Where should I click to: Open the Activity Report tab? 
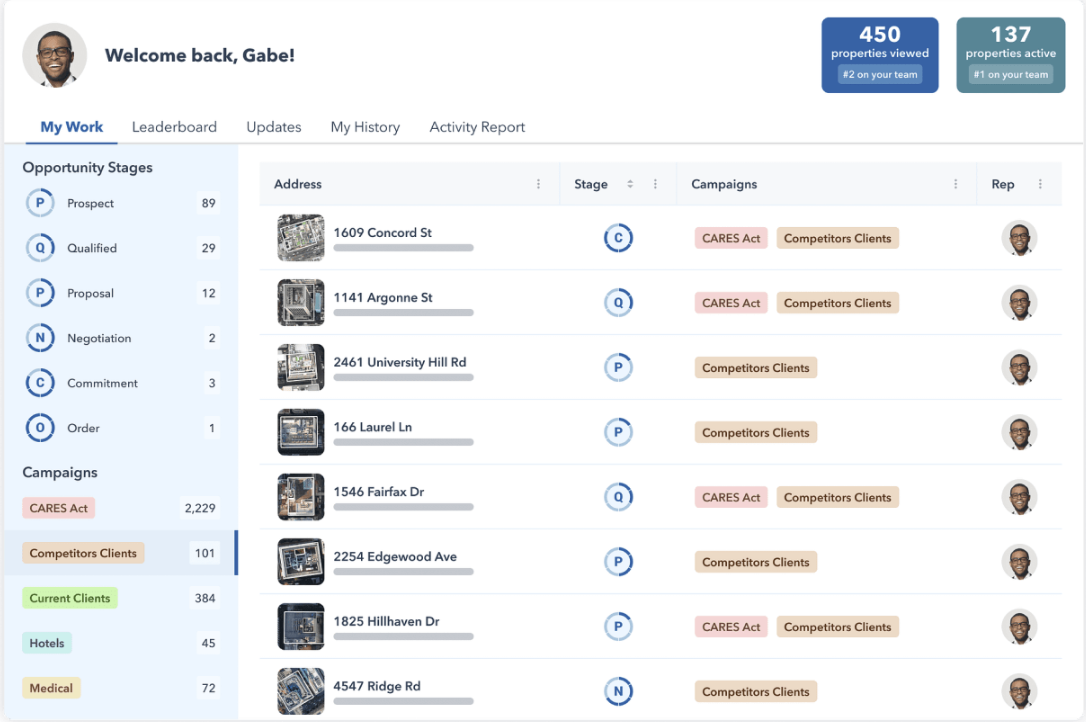(x=477, y=127)
